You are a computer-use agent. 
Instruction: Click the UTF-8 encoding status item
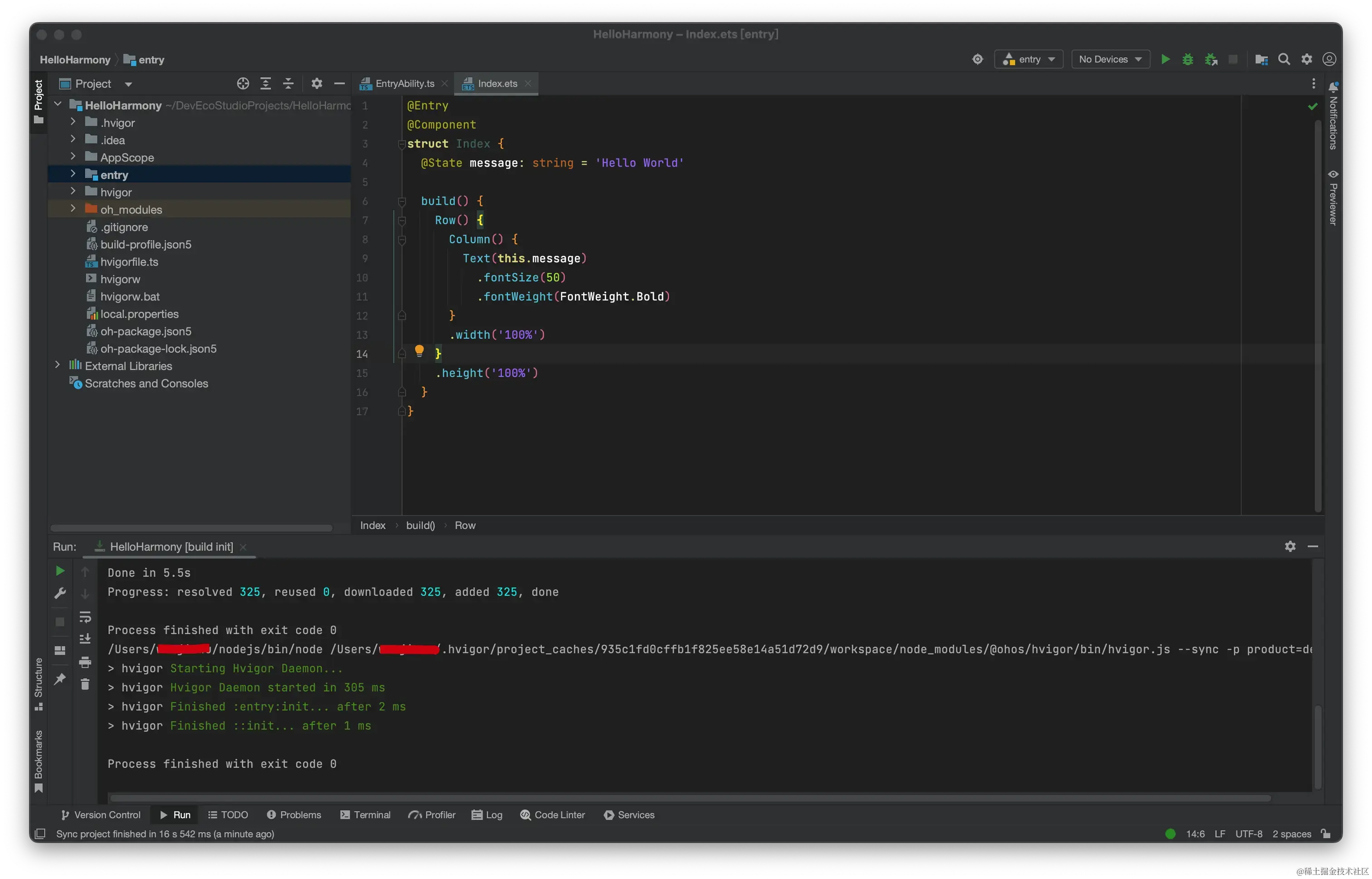pos(1249,834)
